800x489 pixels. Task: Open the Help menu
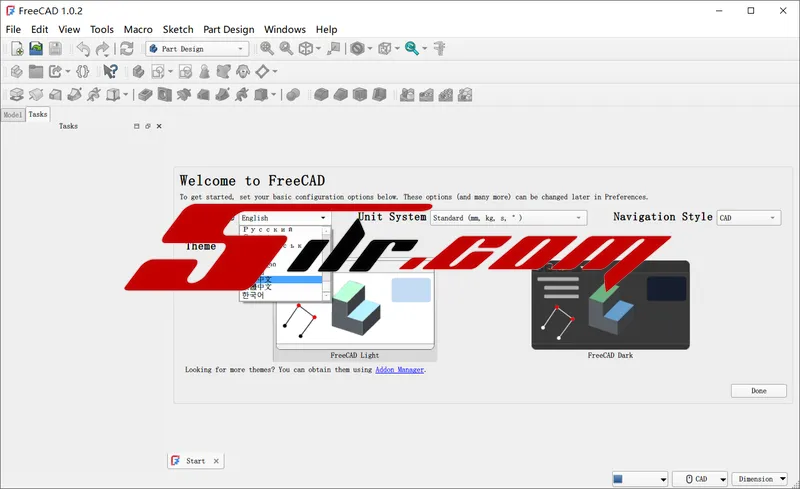pos(326,30)
